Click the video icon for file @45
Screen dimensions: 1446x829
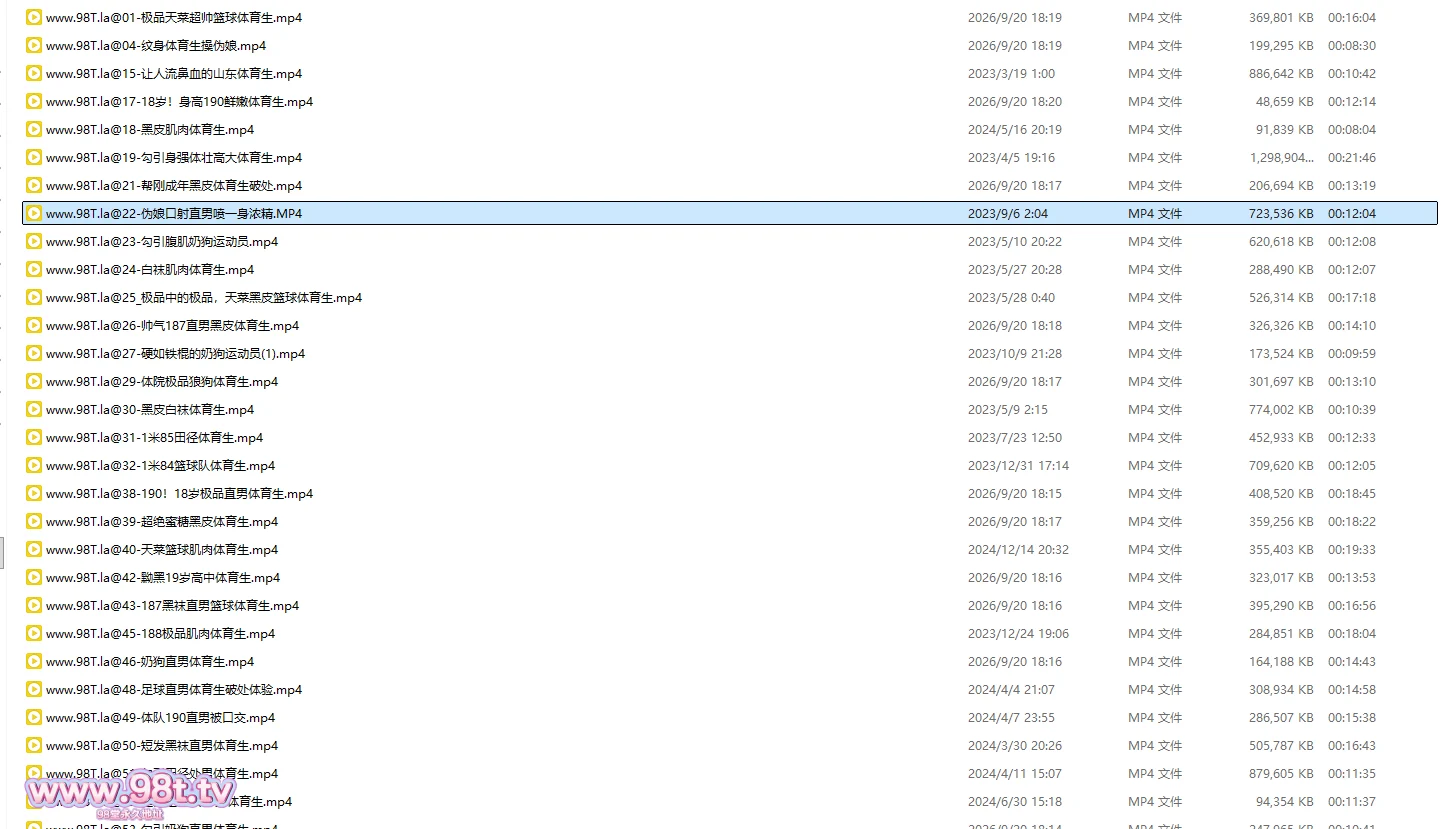34,634
